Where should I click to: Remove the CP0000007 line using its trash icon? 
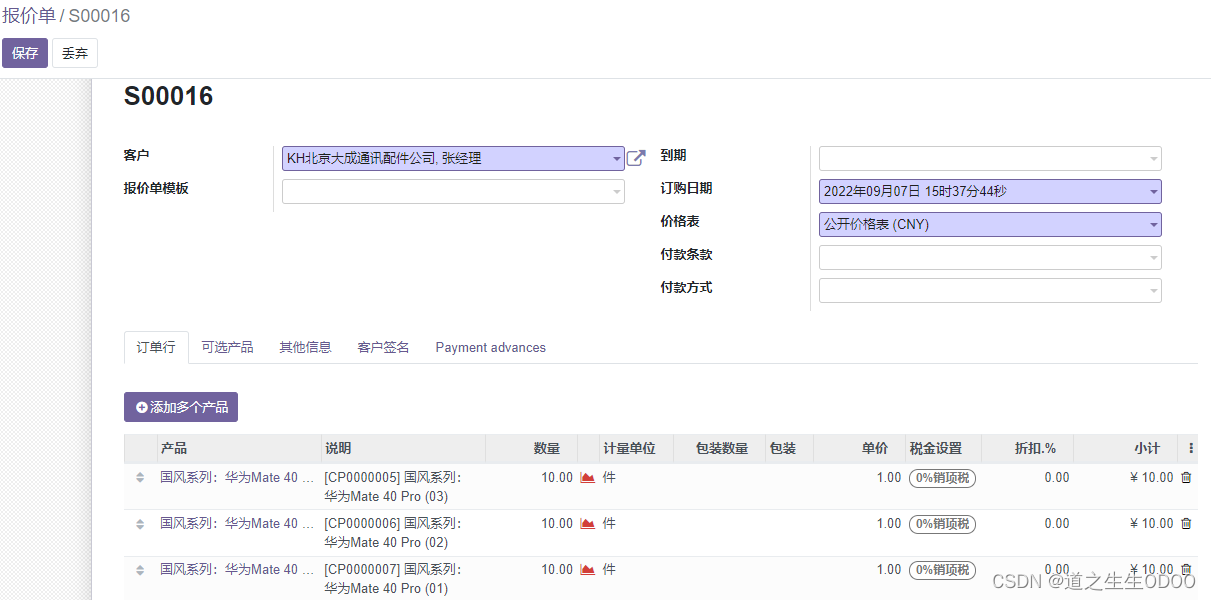[x=1186, y=569]
